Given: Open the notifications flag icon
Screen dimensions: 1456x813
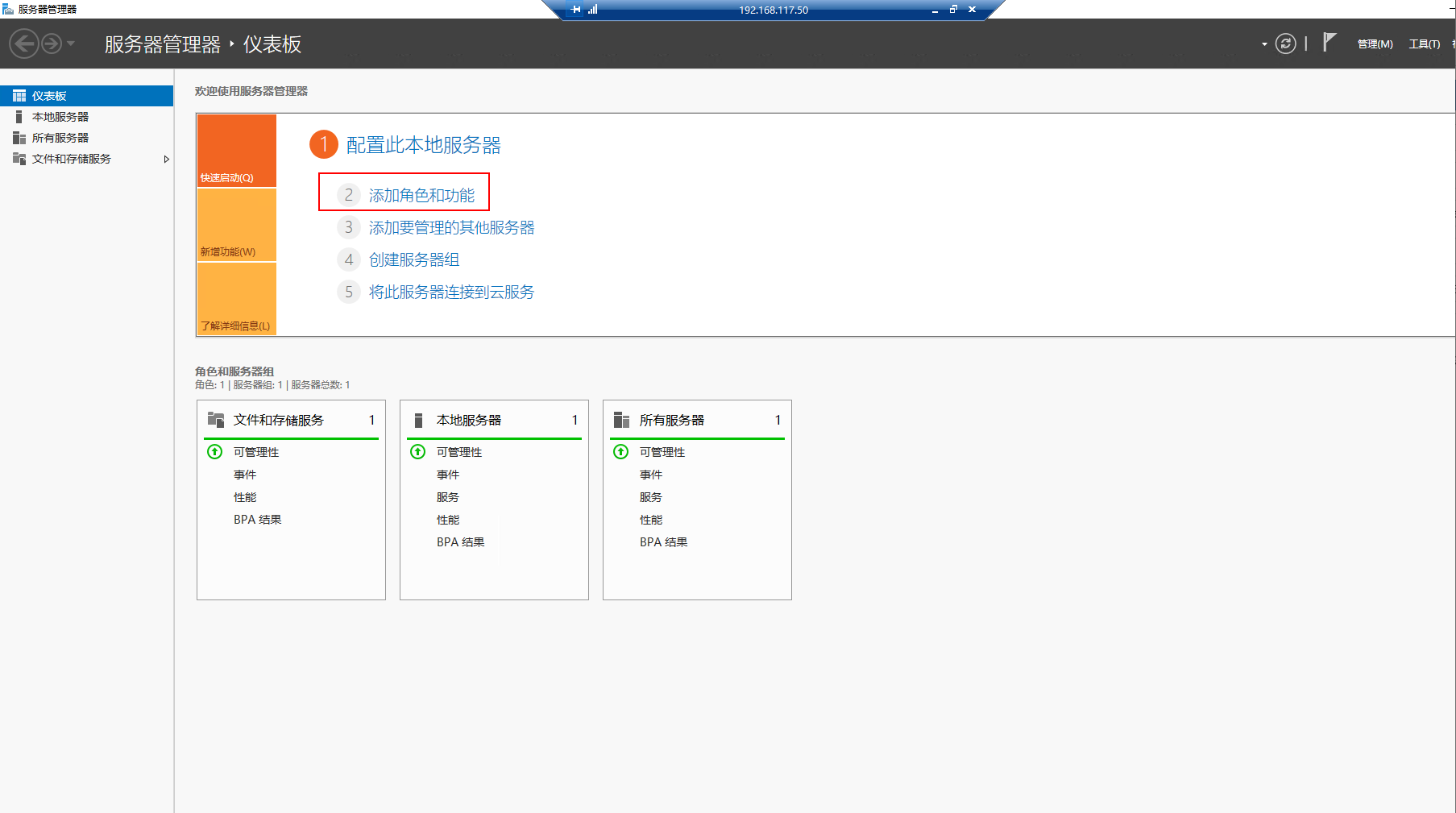Looking at the screenshot, I should [x=1329, y=43].
